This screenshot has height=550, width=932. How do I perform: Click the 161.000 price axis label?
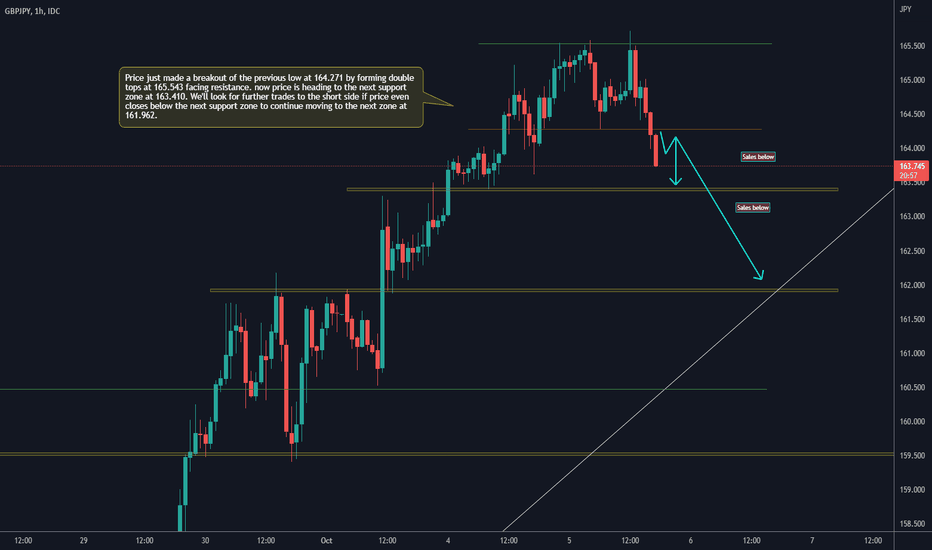912,353
